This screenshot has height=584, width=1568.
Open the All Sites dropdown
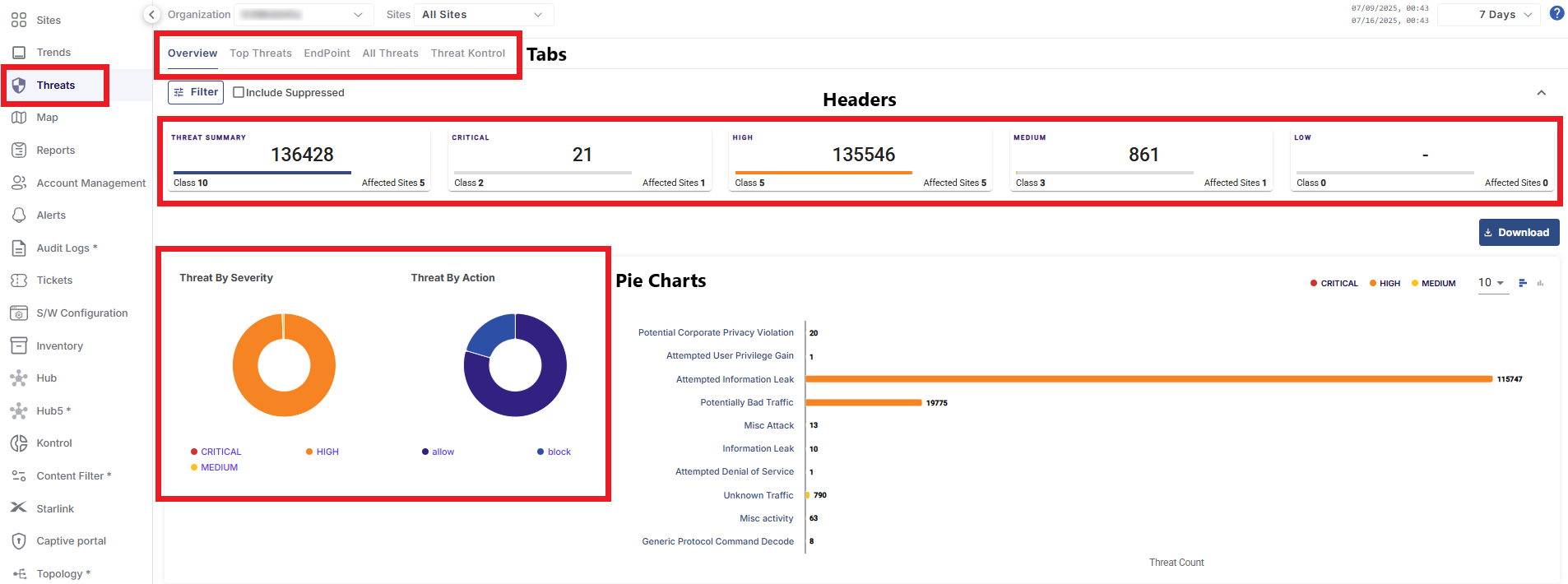(482, 15)
